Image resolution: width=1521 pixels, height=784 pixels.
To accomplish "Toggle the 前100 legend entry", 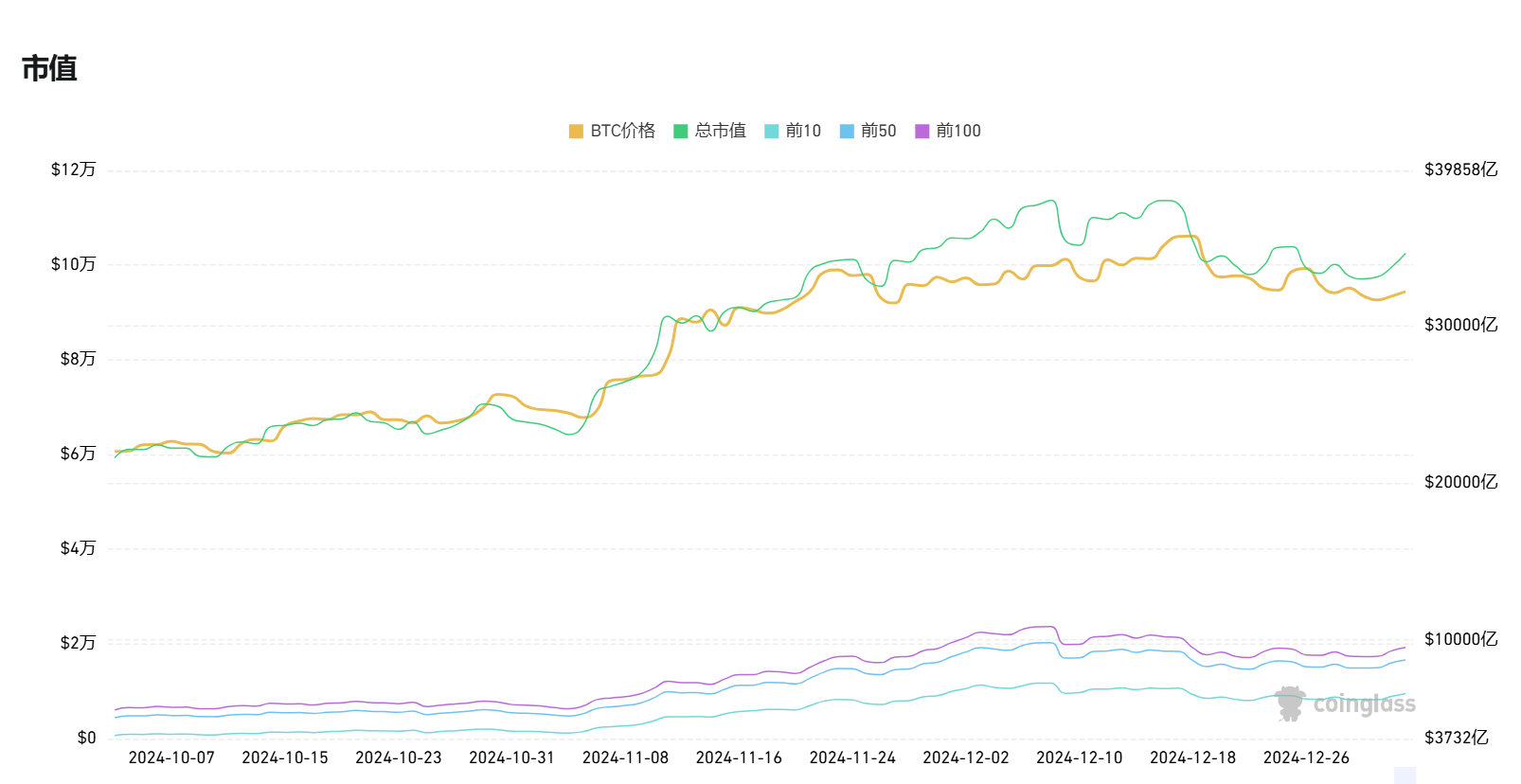I will tap(948, 131).
